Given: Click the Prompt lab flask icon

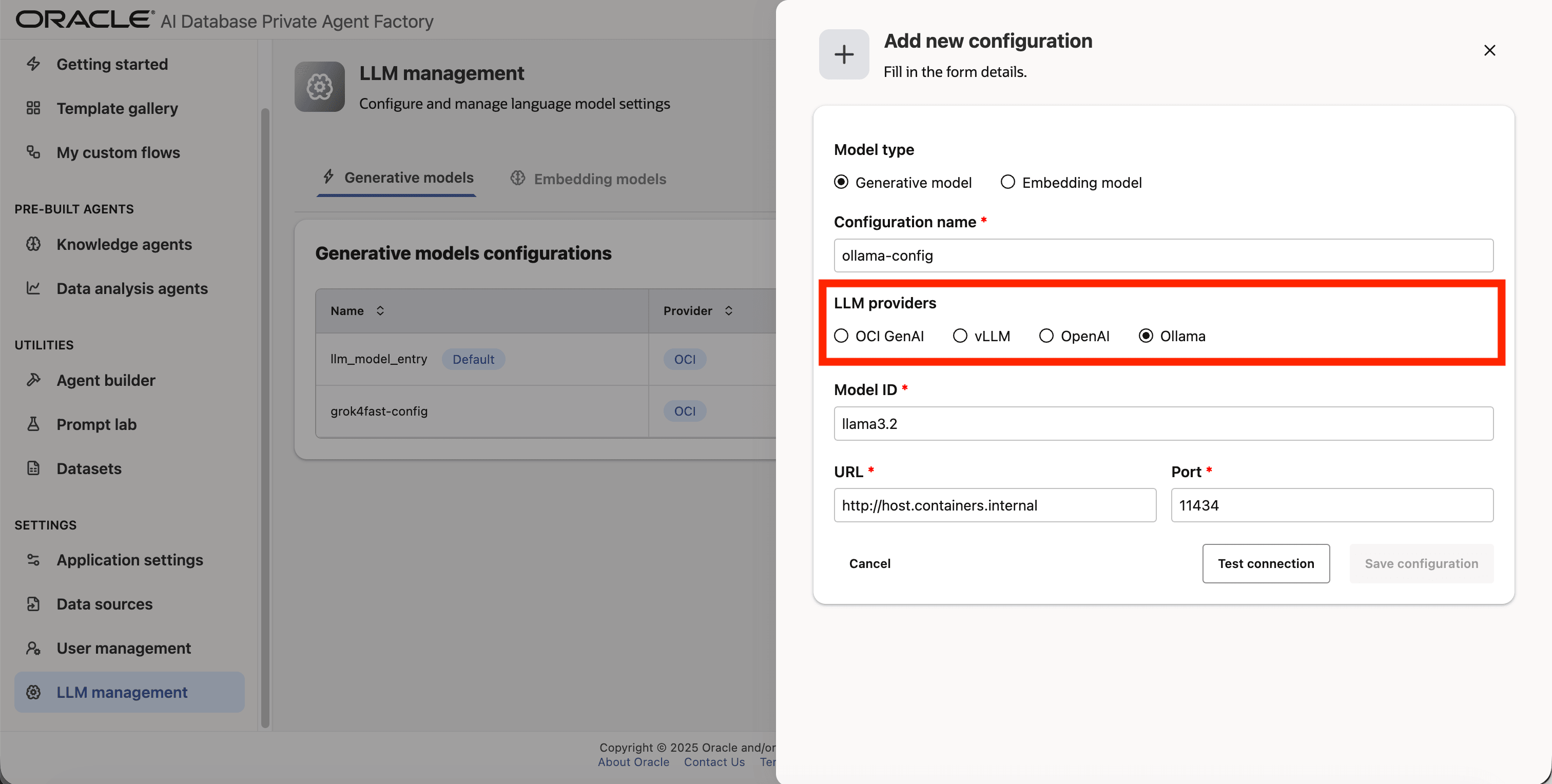Looking at the screenshot, I should pyautogui.click(x=34, y=424).
